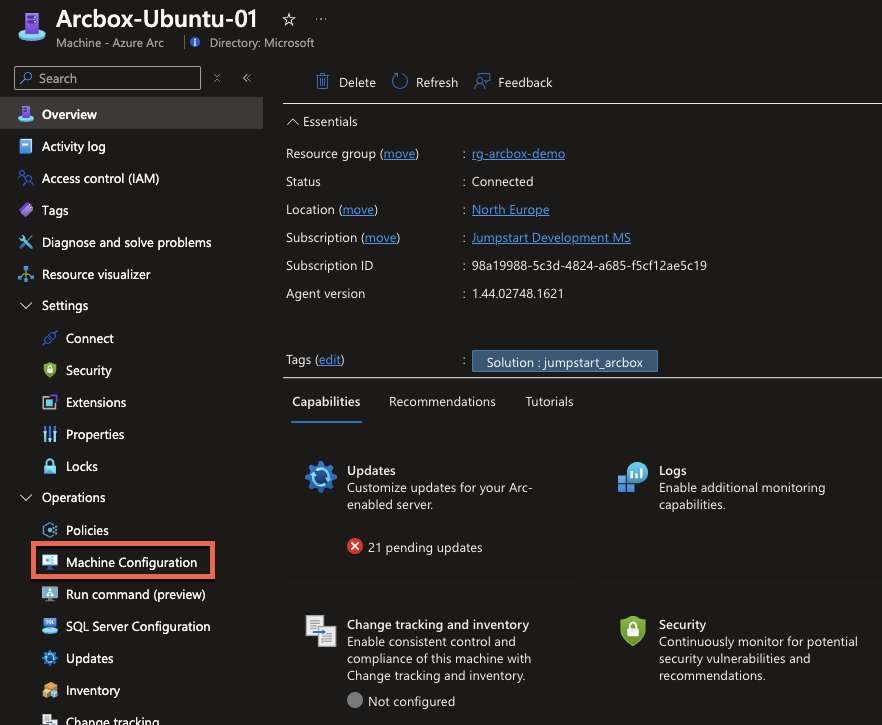Viewport: 882px width, 725px height.
Task: Click the Activity log icon
Action: [26, 146]
